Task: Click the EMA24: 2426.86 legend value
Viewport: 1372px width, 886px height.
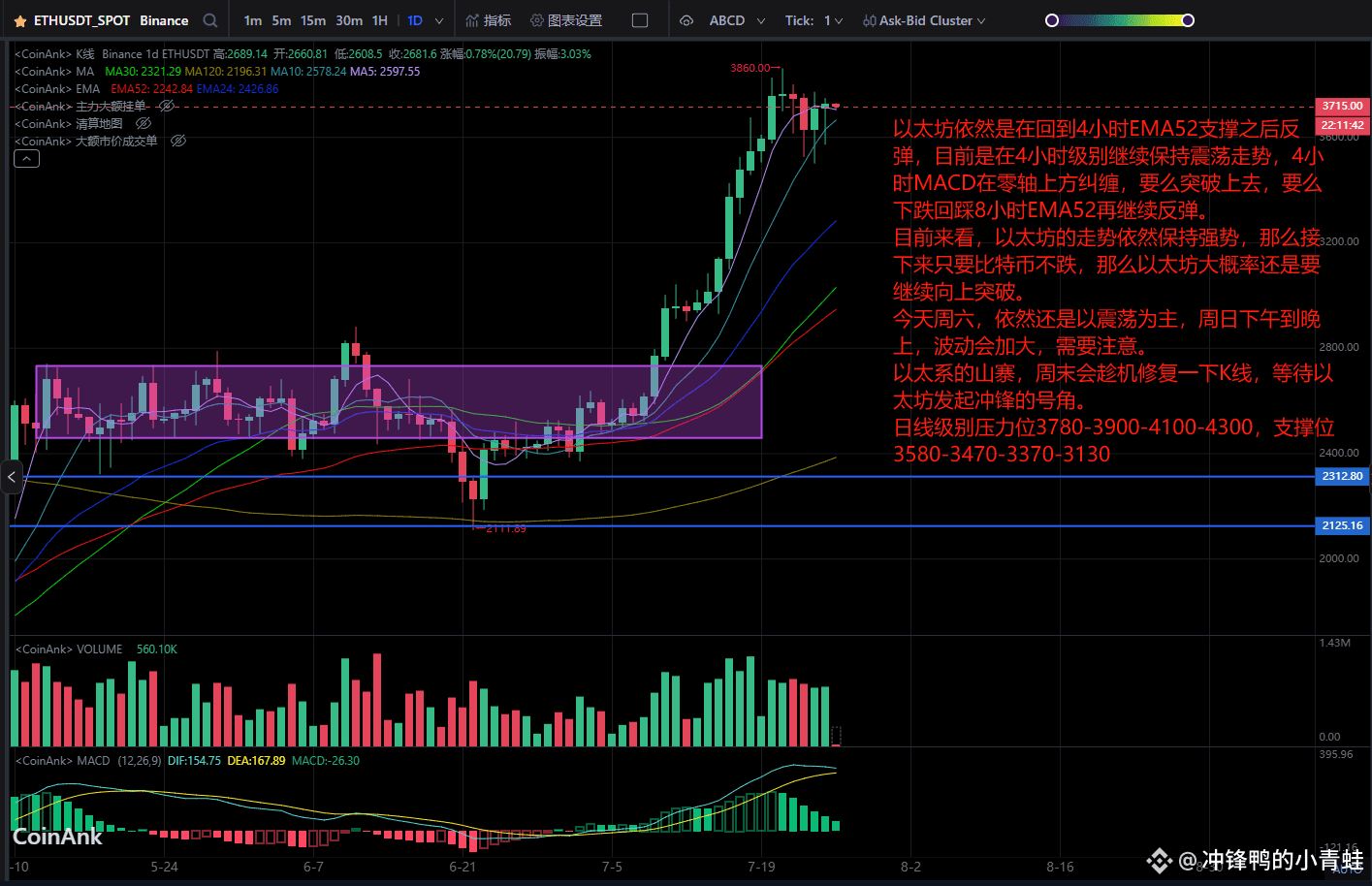Action: pos(238,89)
